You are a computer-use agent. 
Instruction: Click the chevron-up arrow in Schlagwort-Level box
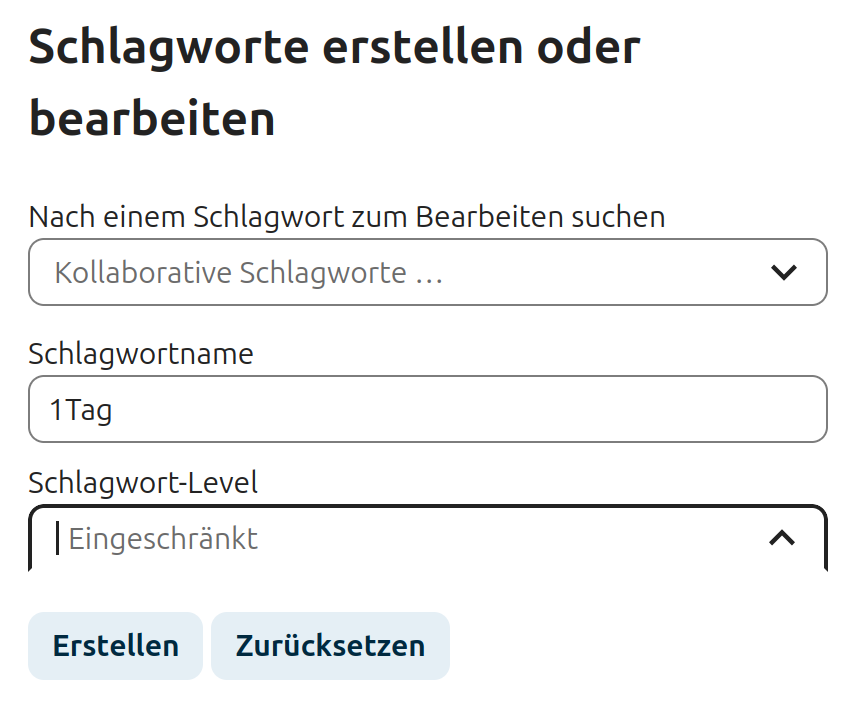pos(782,538)
